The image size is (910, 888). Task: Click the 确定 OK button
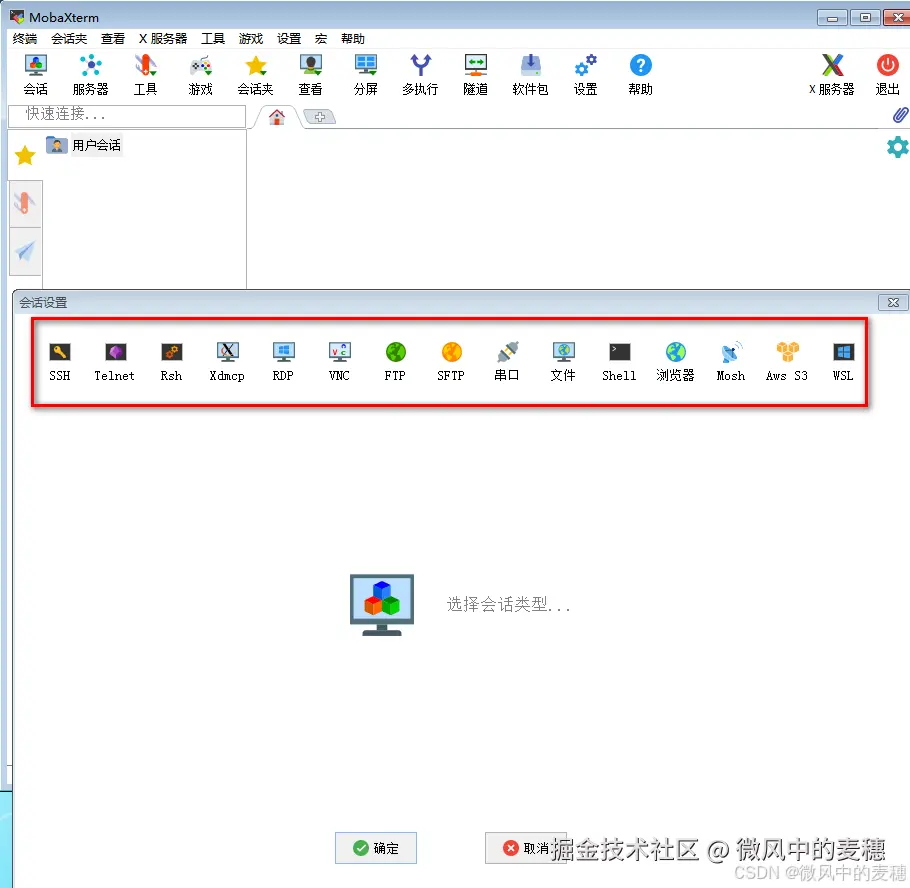tap(375, 848)
